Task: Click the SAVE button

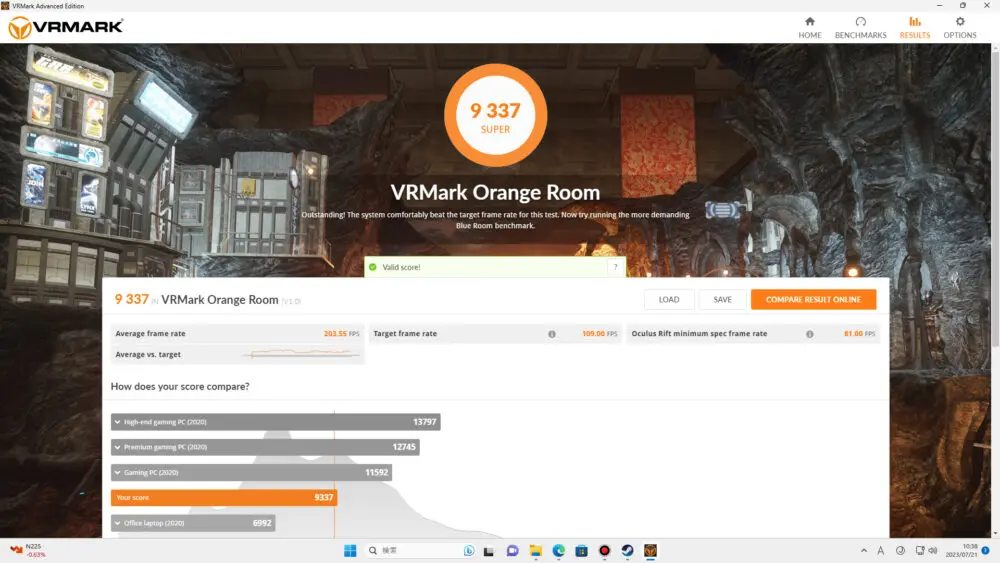Action: click(x=722, y=299)
